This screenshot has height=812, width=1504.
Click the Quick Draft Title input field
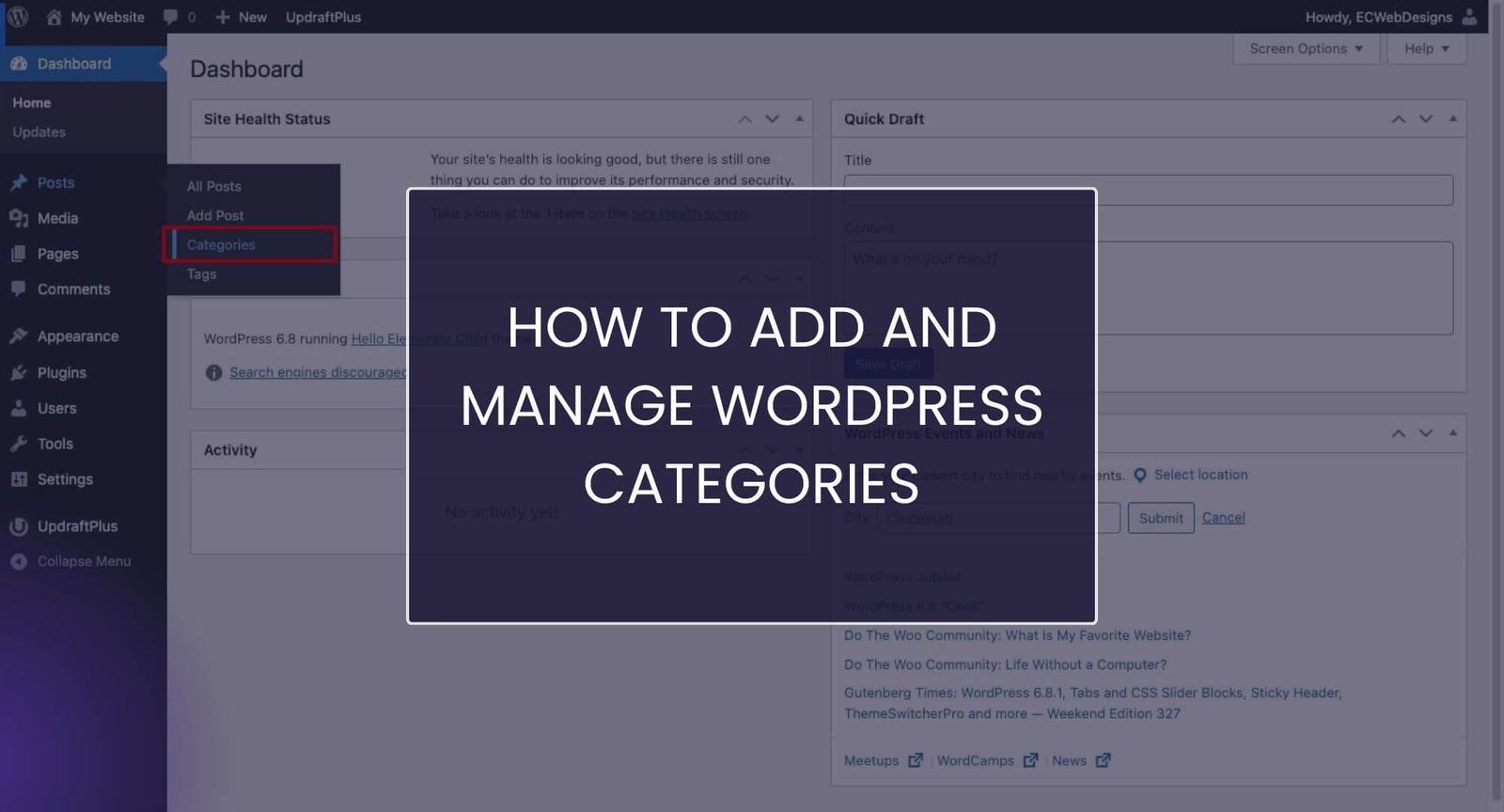click(x=1149, y=190)
